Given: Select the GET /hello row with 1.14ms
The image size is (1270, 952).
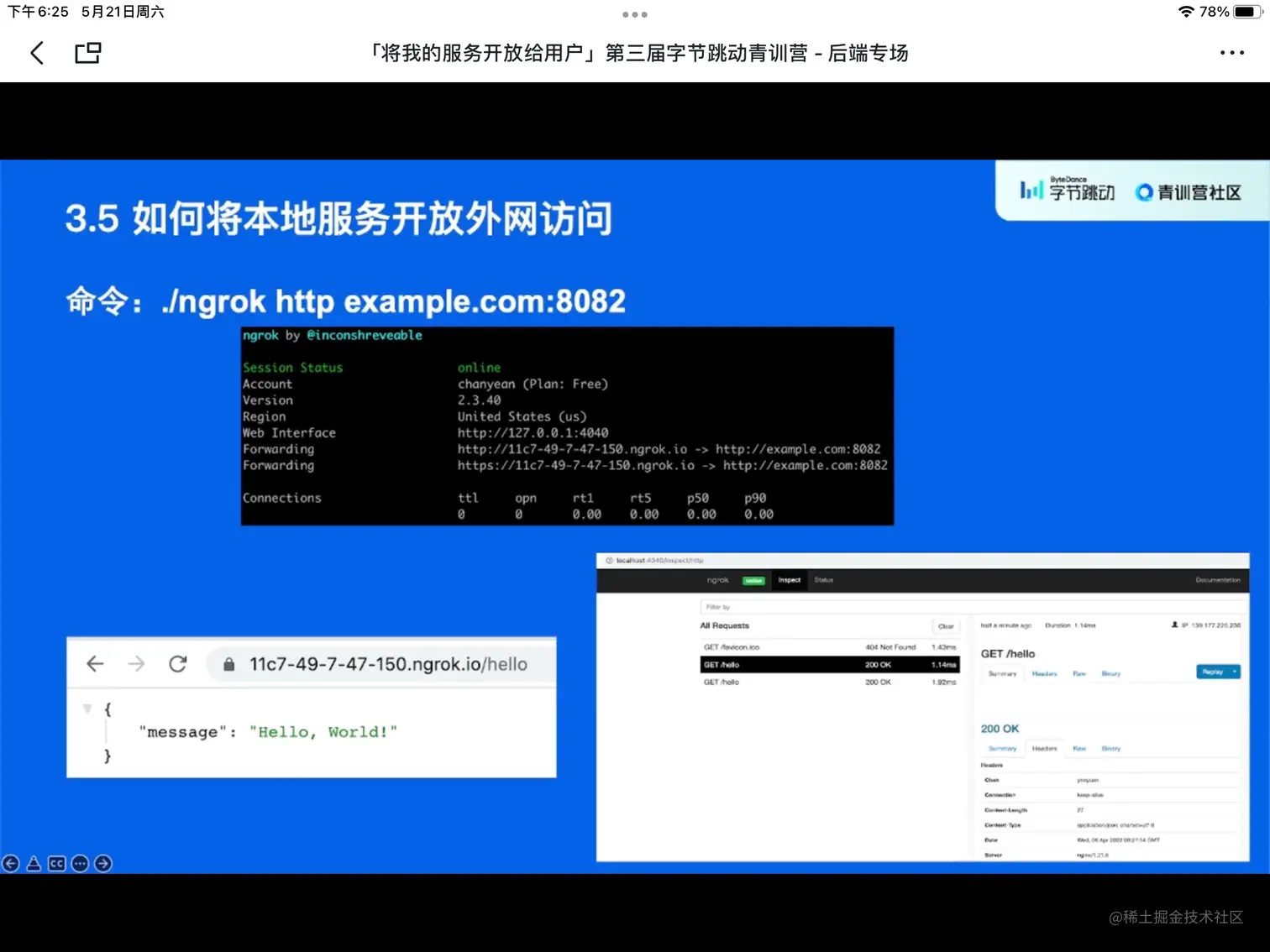Looking at the screenshot, I should 830,665.
